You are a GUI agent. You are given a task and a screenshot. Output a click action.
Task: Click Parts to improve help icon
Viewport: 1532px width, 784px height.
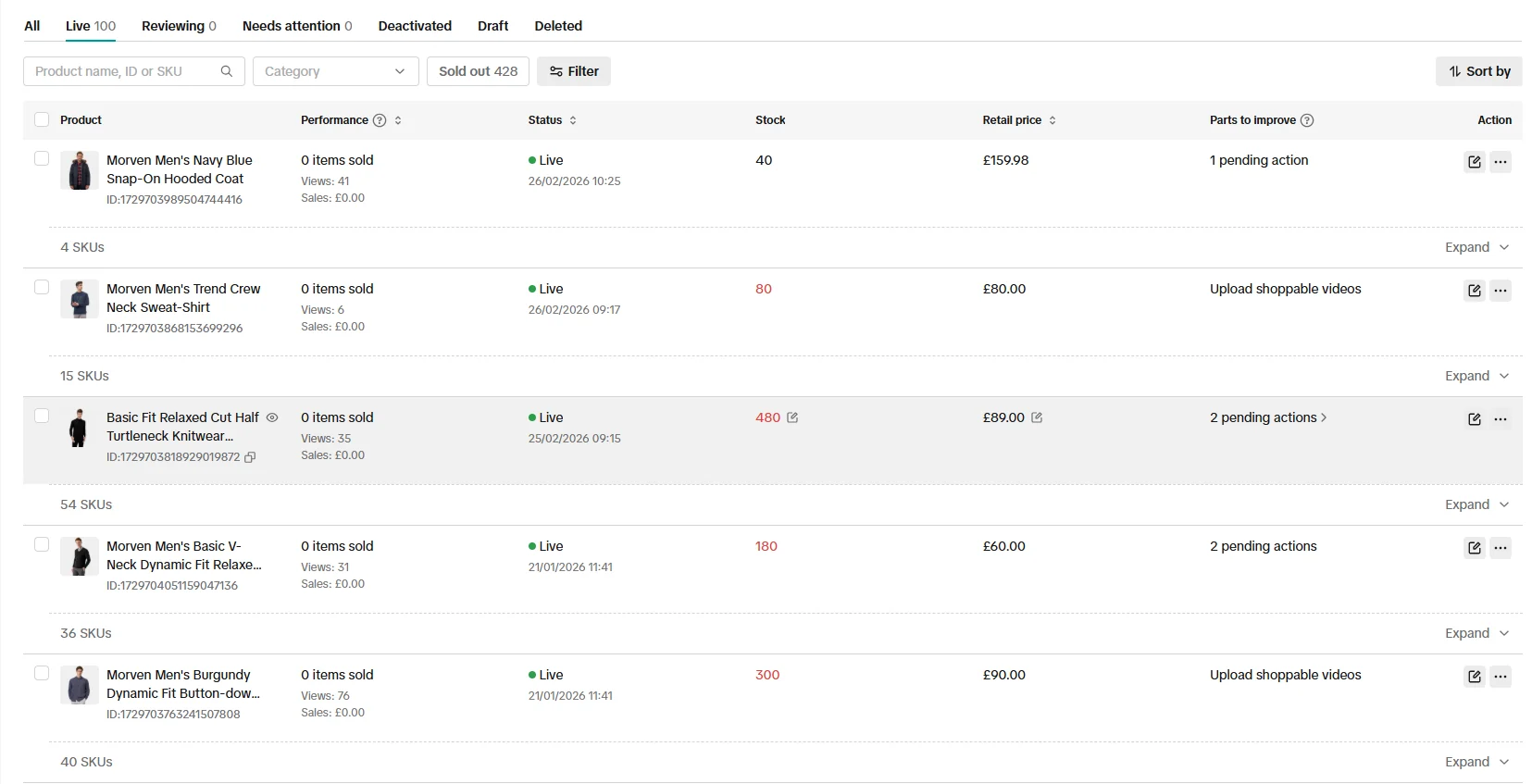pyautogui.click(x=1307, y=120)
